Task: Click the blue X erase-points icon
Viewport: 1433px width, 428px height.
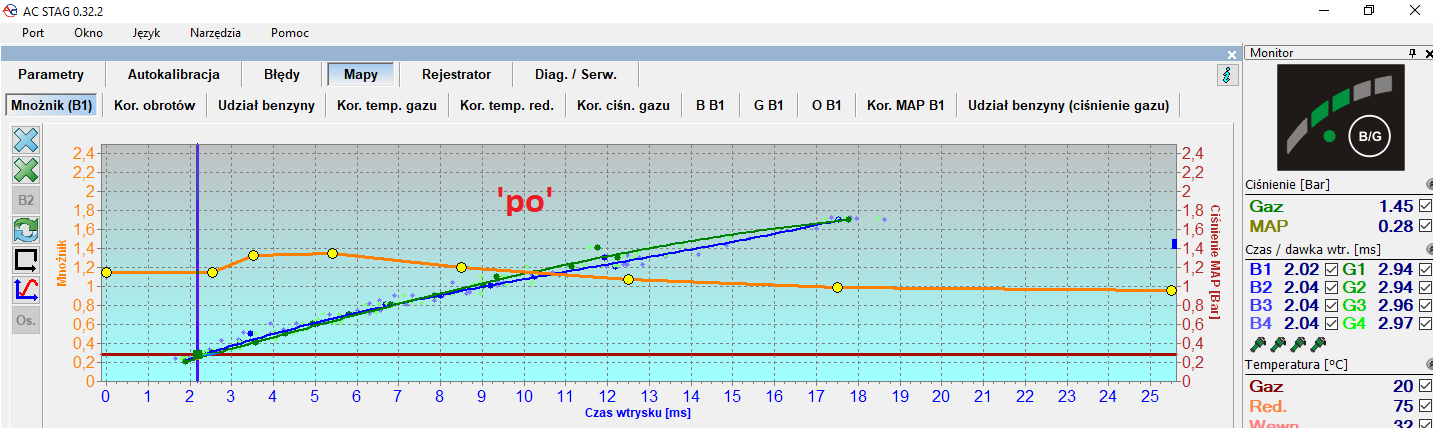Action: [25, 140]
